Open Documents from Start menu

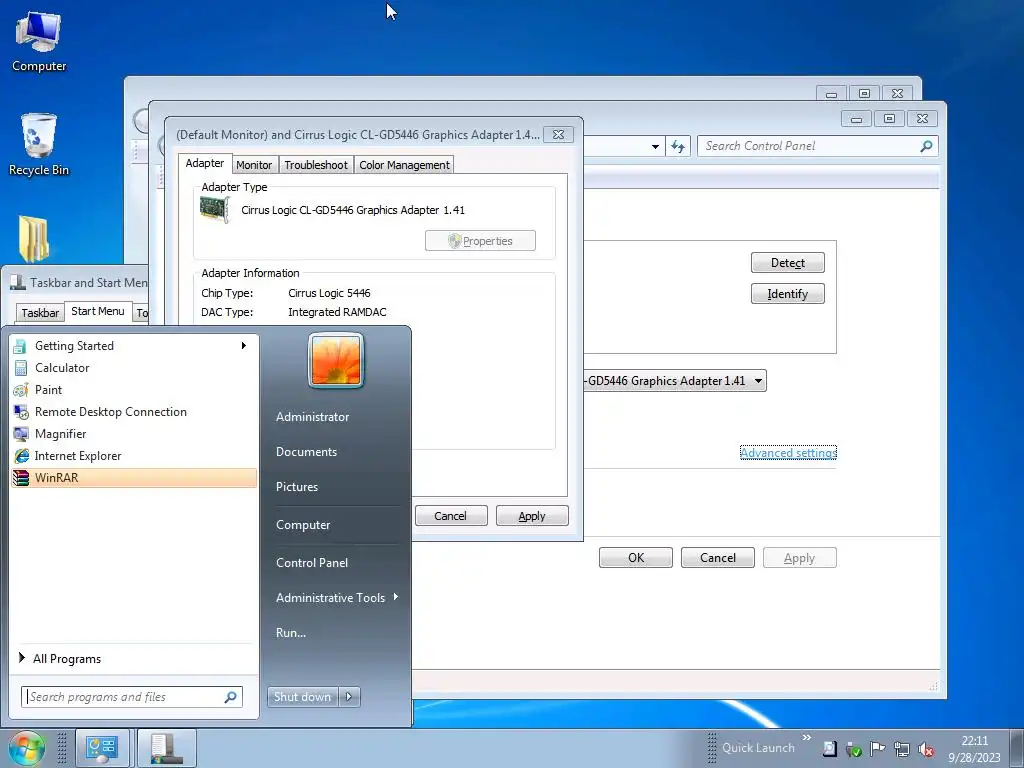[306, 452]
